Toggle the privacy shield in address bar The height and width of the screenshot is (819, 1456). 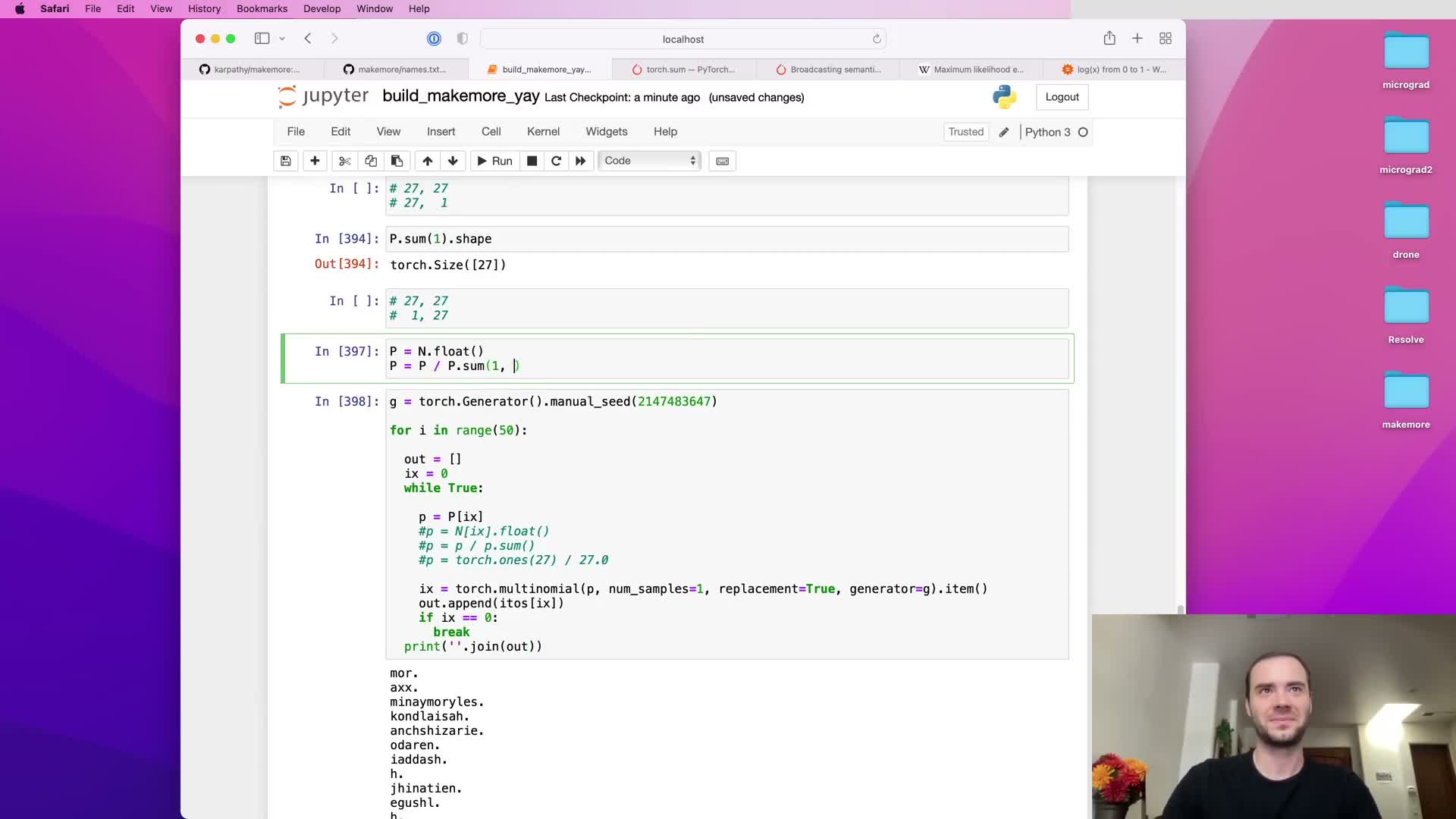click(462, 39)
